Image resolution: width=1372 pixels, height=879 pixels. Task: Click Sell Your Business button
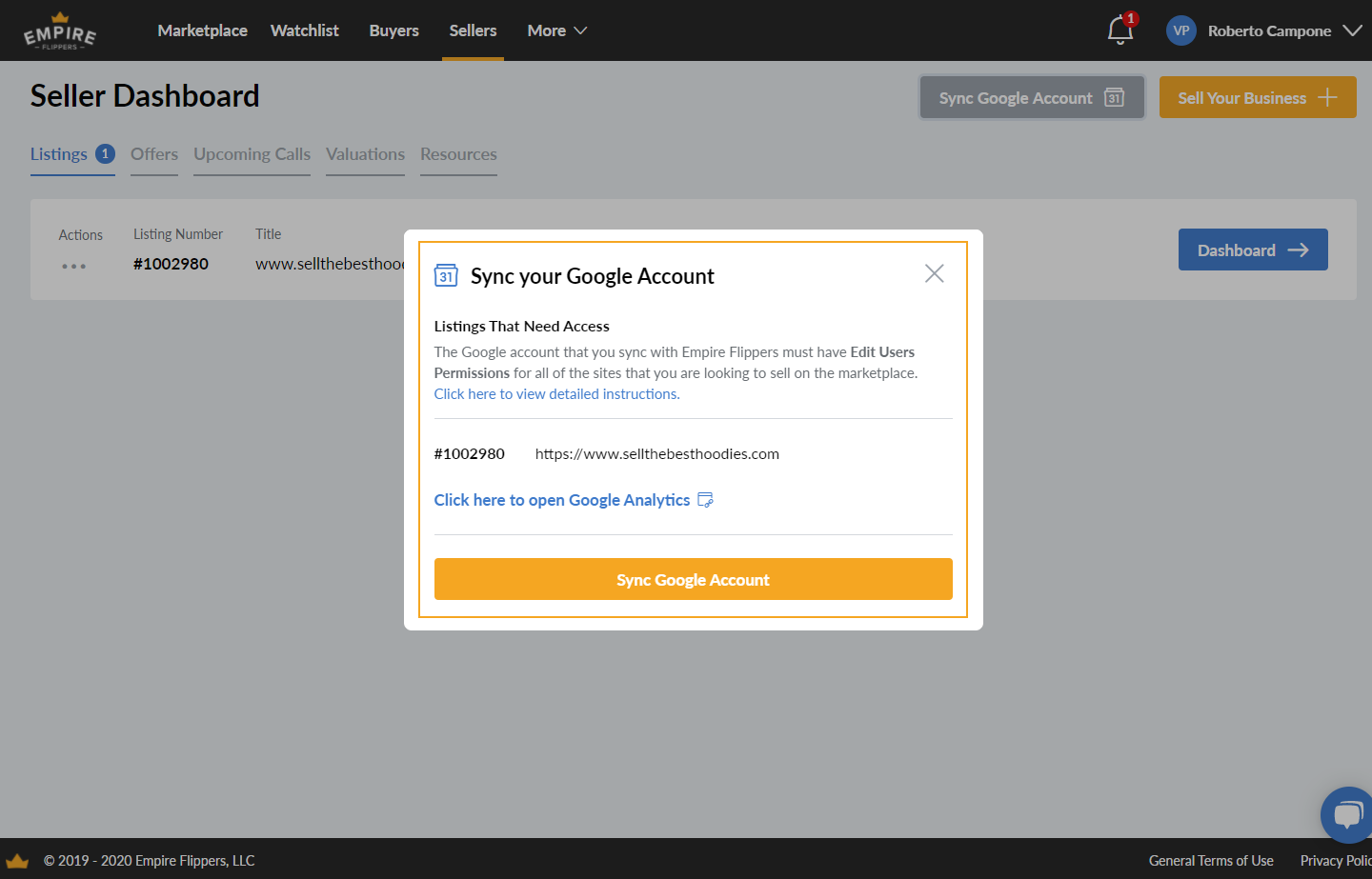1258,97
